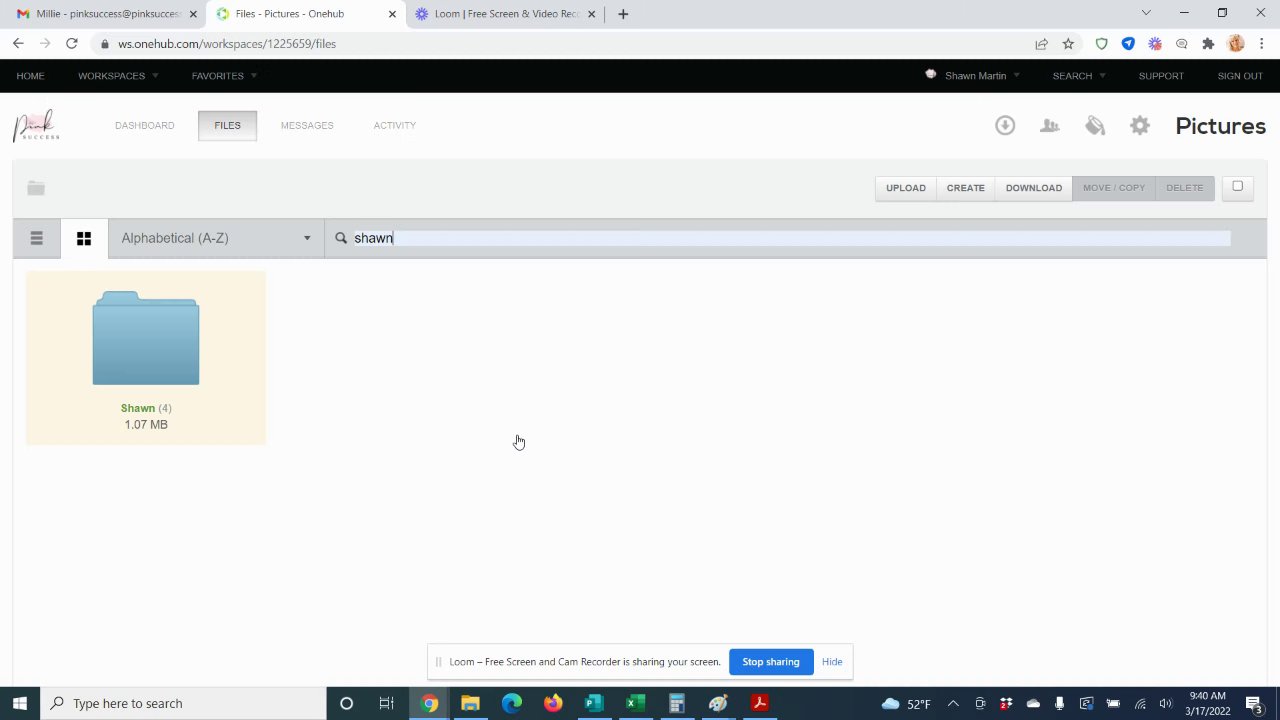Open the Support link
This screenshot has width=1280, height=720.
click(1161, 76)
